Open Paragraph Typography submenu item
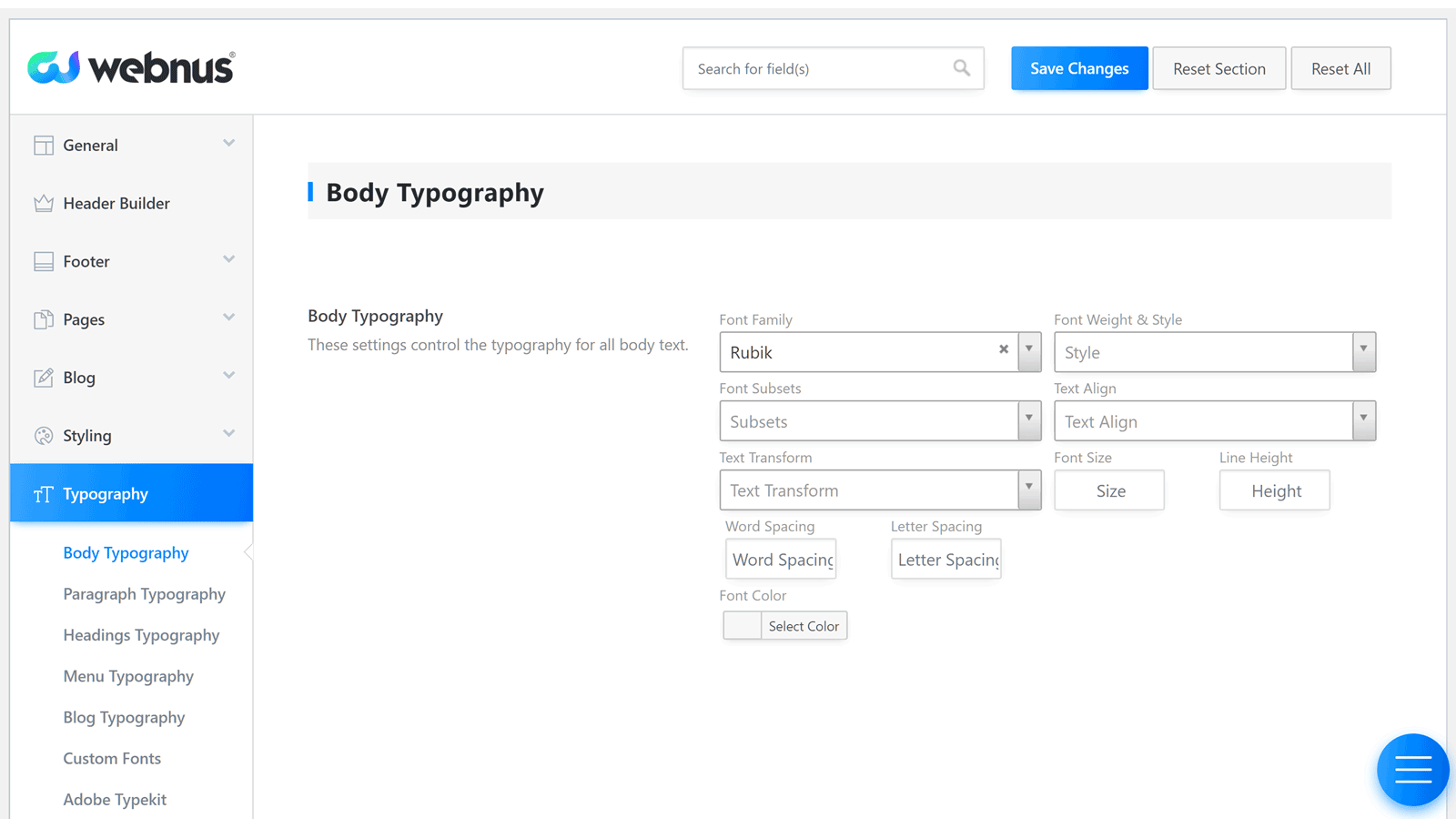 point(144,594)
